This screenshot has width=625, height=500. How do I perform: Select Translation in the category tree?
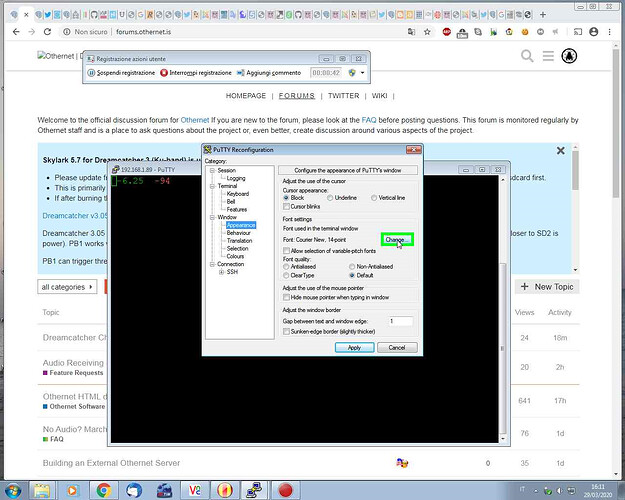(x=239, y=241)
